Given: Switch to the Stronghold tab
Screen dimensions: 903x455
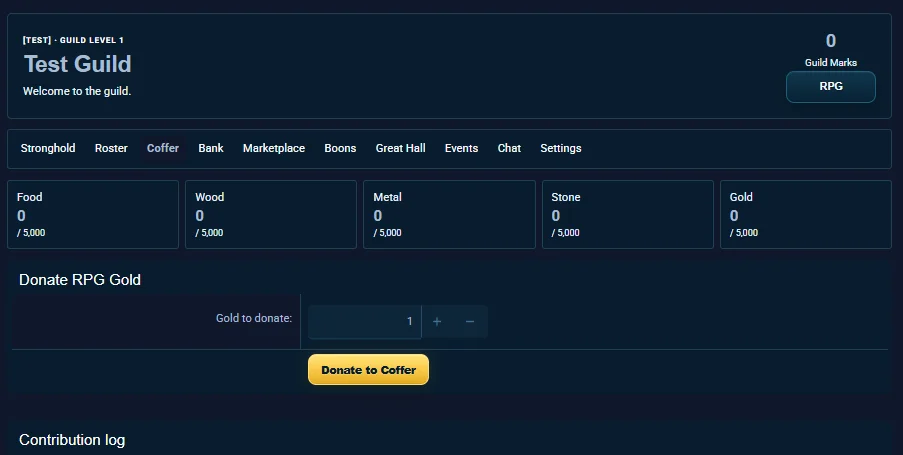Looking at the screenshot, I should (48, 148).
